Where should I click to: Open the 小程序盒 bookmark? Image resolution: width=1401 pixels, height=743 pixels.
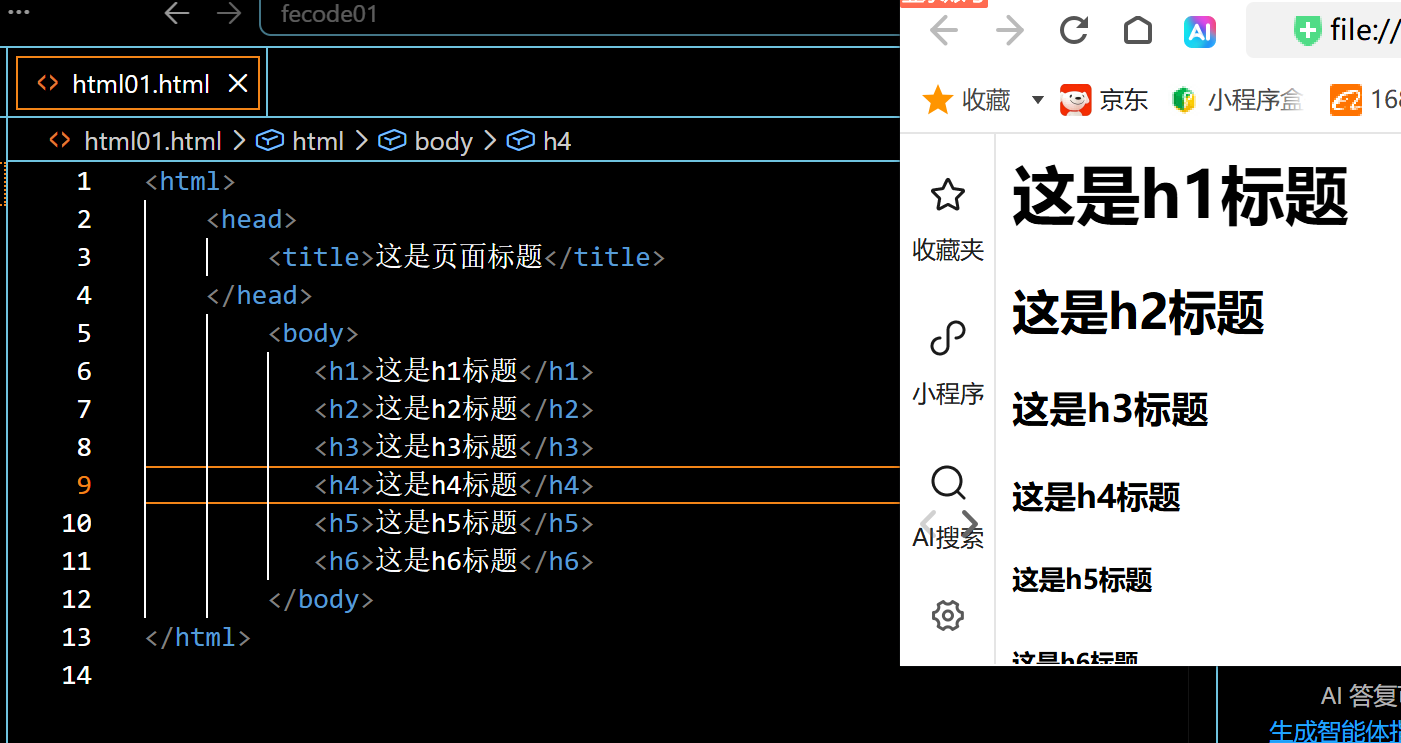click(1238, 100)
